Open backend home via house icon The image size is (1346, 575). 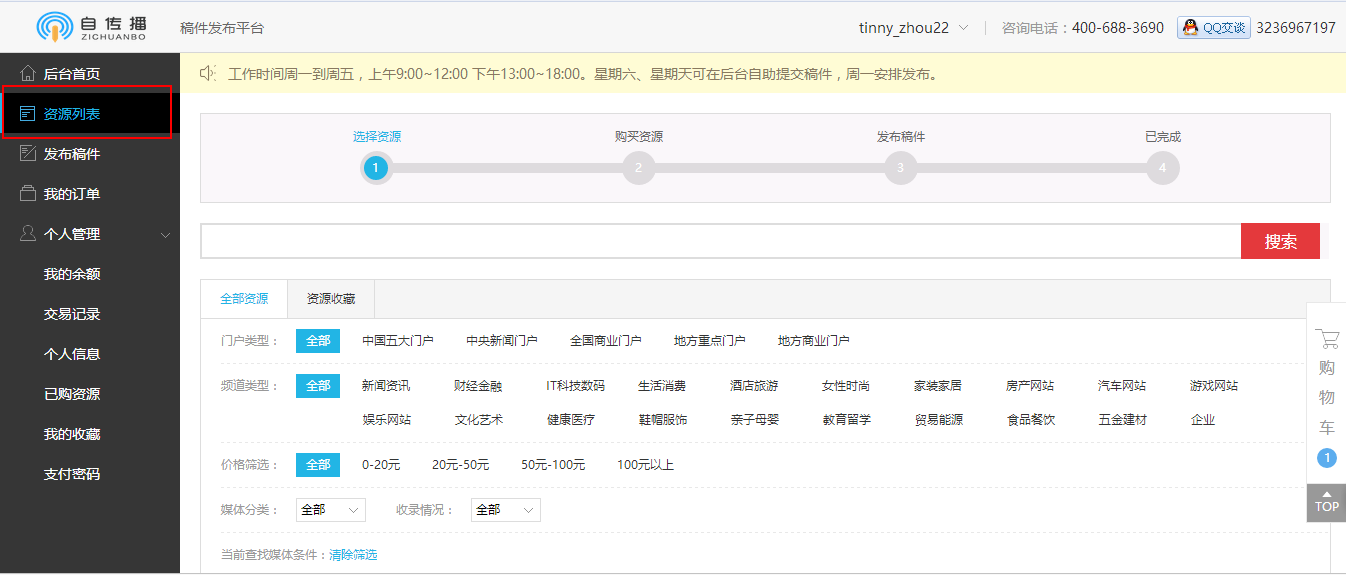click(28, 74)
